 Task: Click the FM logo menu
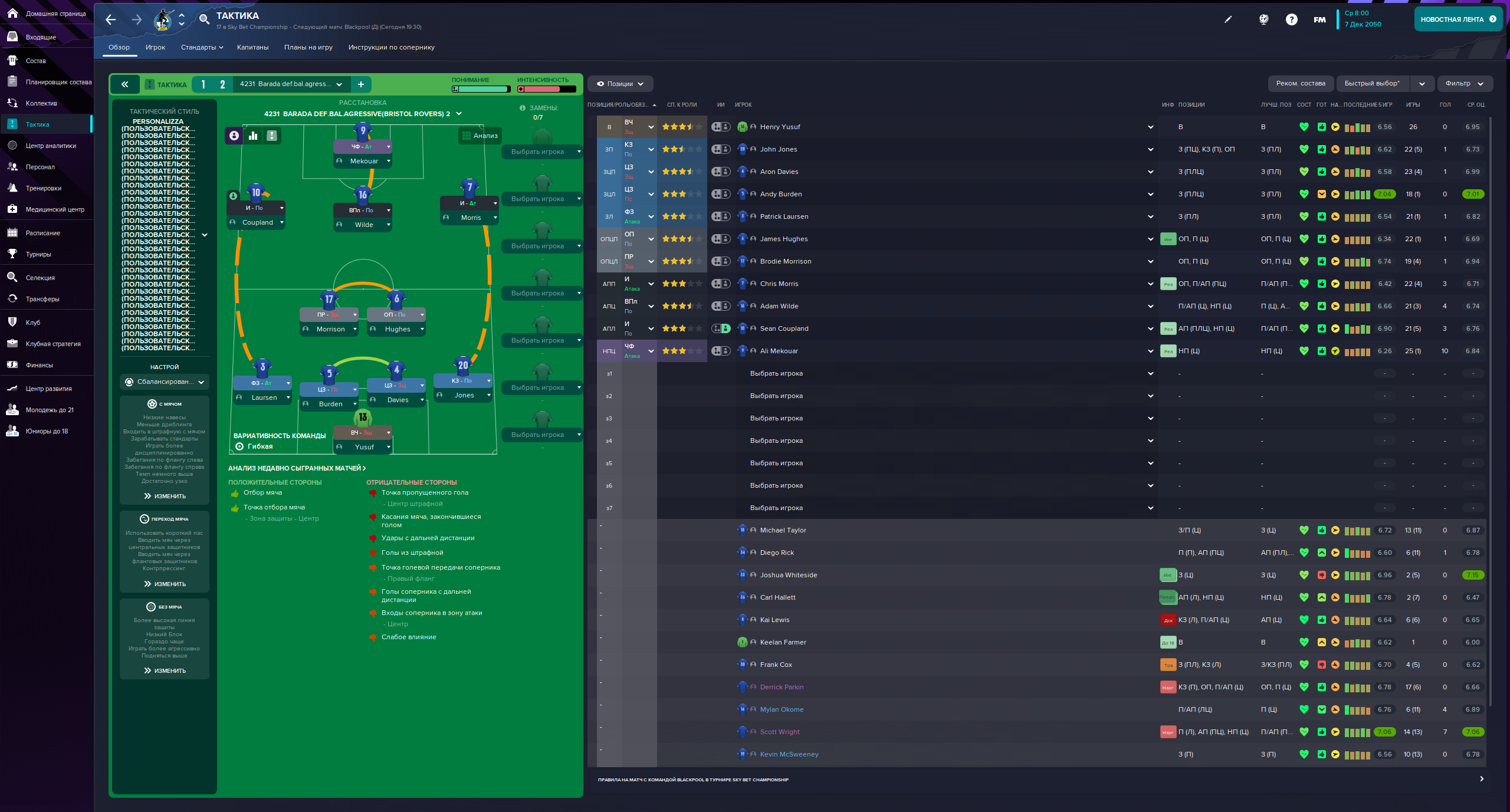point(1319,19)
